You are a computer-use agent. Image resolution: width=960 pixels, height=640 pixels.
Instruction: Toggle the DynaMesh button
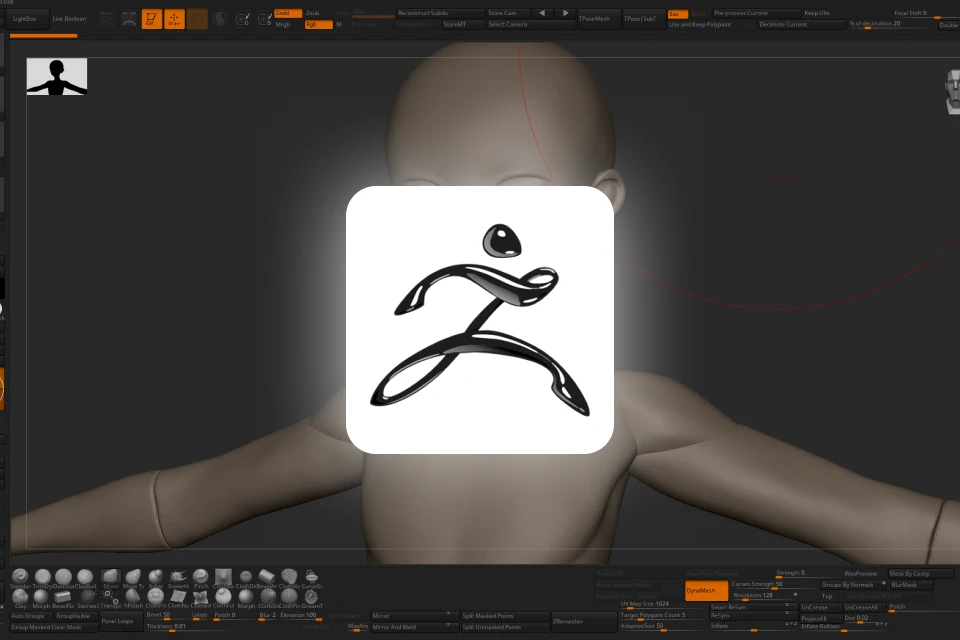(x=707, y=590)
